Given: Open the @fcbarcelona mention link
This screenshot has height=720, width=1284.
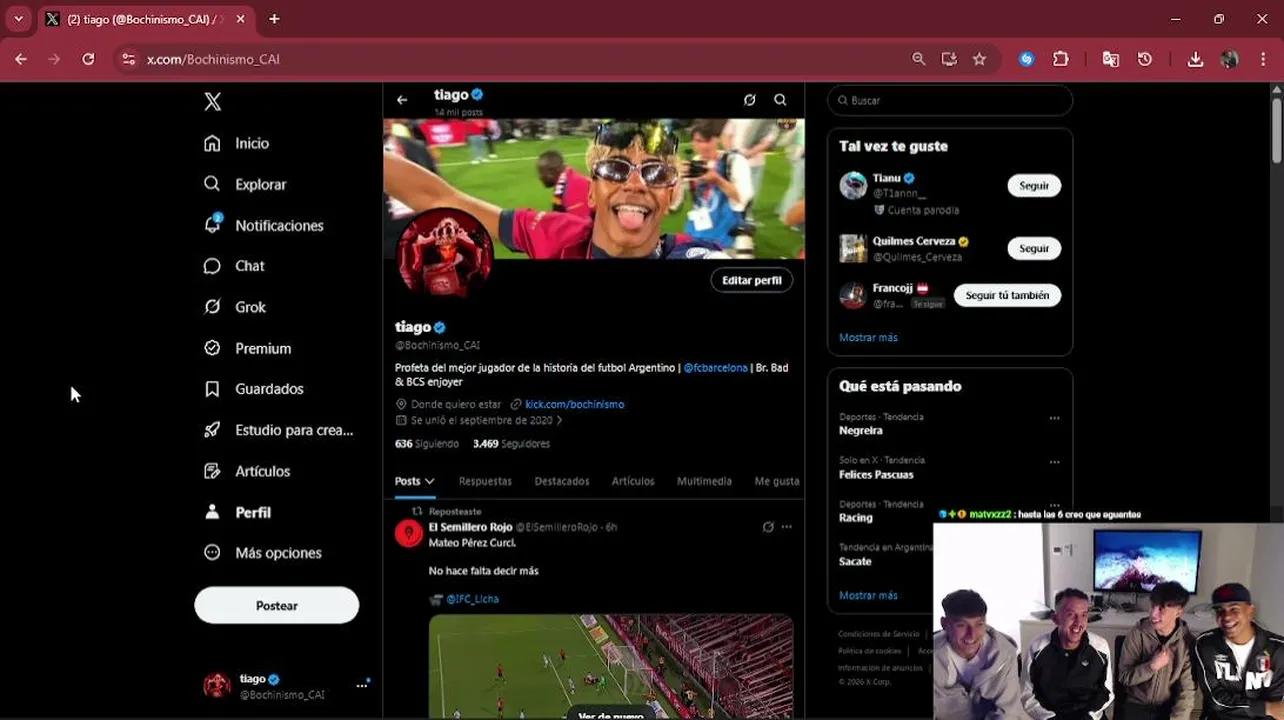Looking at the screenshot, I should point(715,368).
